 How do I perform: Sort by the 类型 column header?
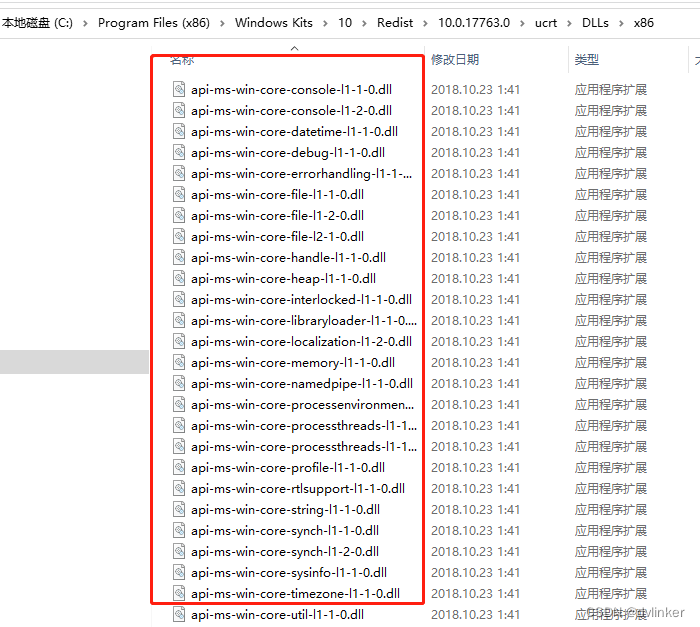click(x=587, y=59)
